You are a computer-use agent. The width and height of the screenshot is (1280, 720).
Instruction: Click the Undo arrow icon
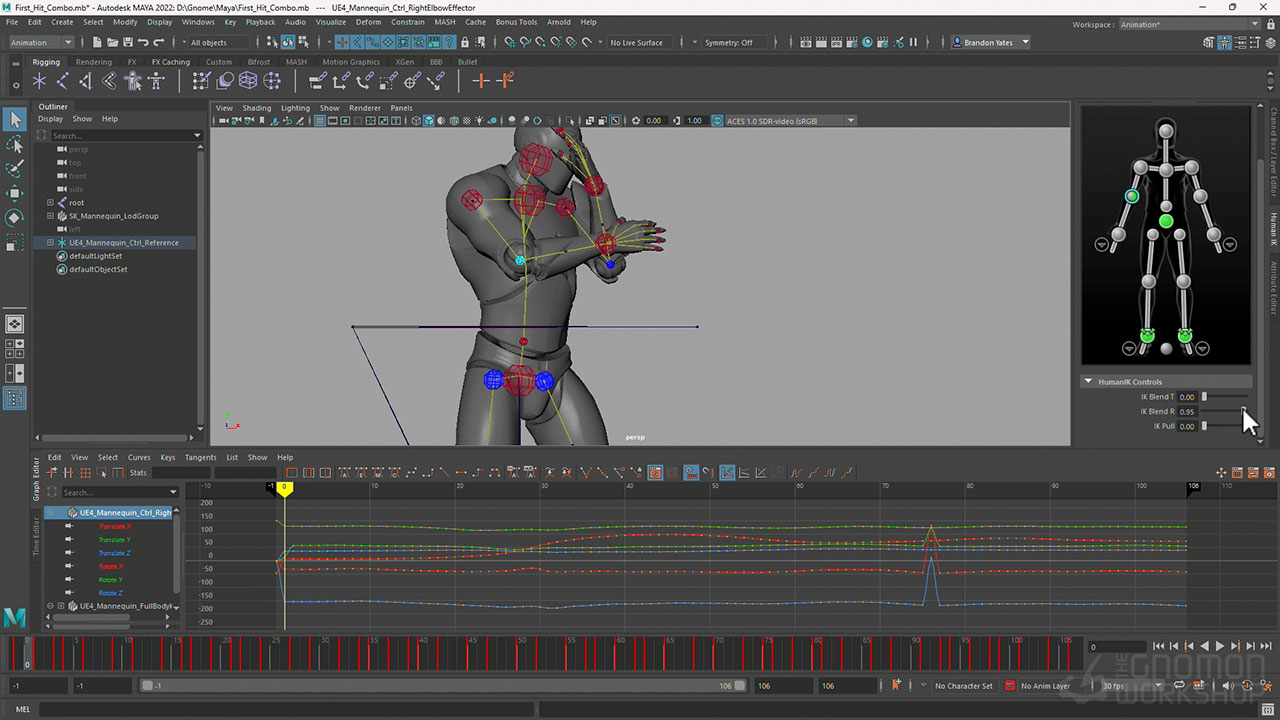coord(144,42)
